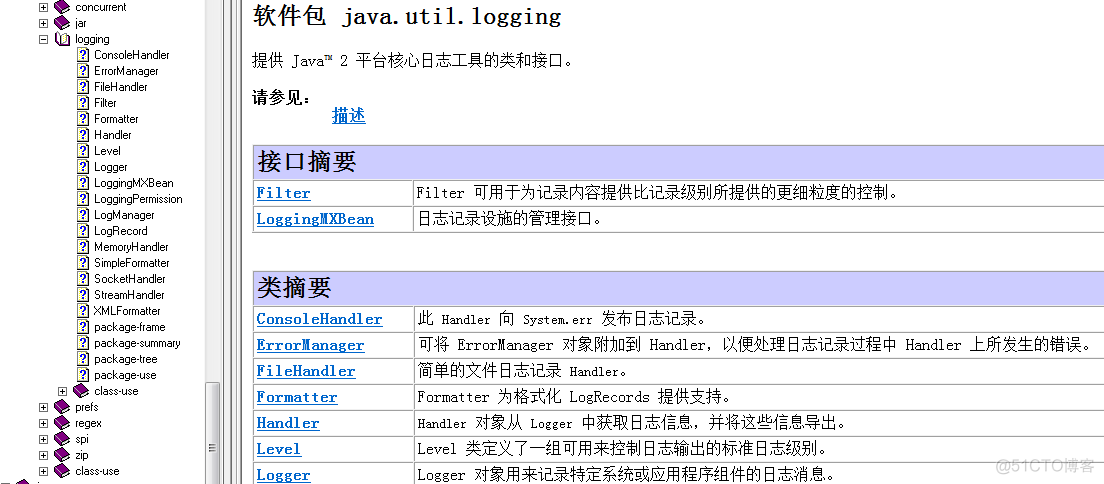This screenshot has width=1104, height=484.
Task: Expand the regex tree node
Action: [x=44, y=423]
